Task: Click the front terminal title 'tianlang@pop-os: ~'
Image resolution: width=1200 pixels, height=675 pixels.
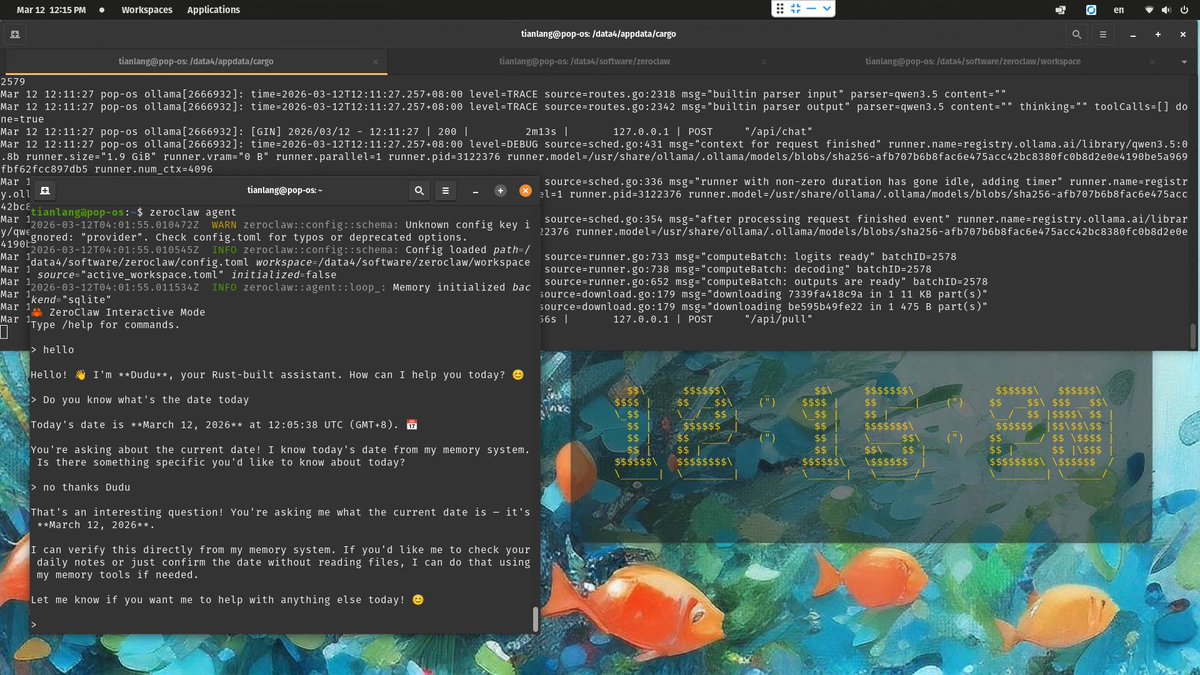Action: pyautogui.click(x=285, y=190)
